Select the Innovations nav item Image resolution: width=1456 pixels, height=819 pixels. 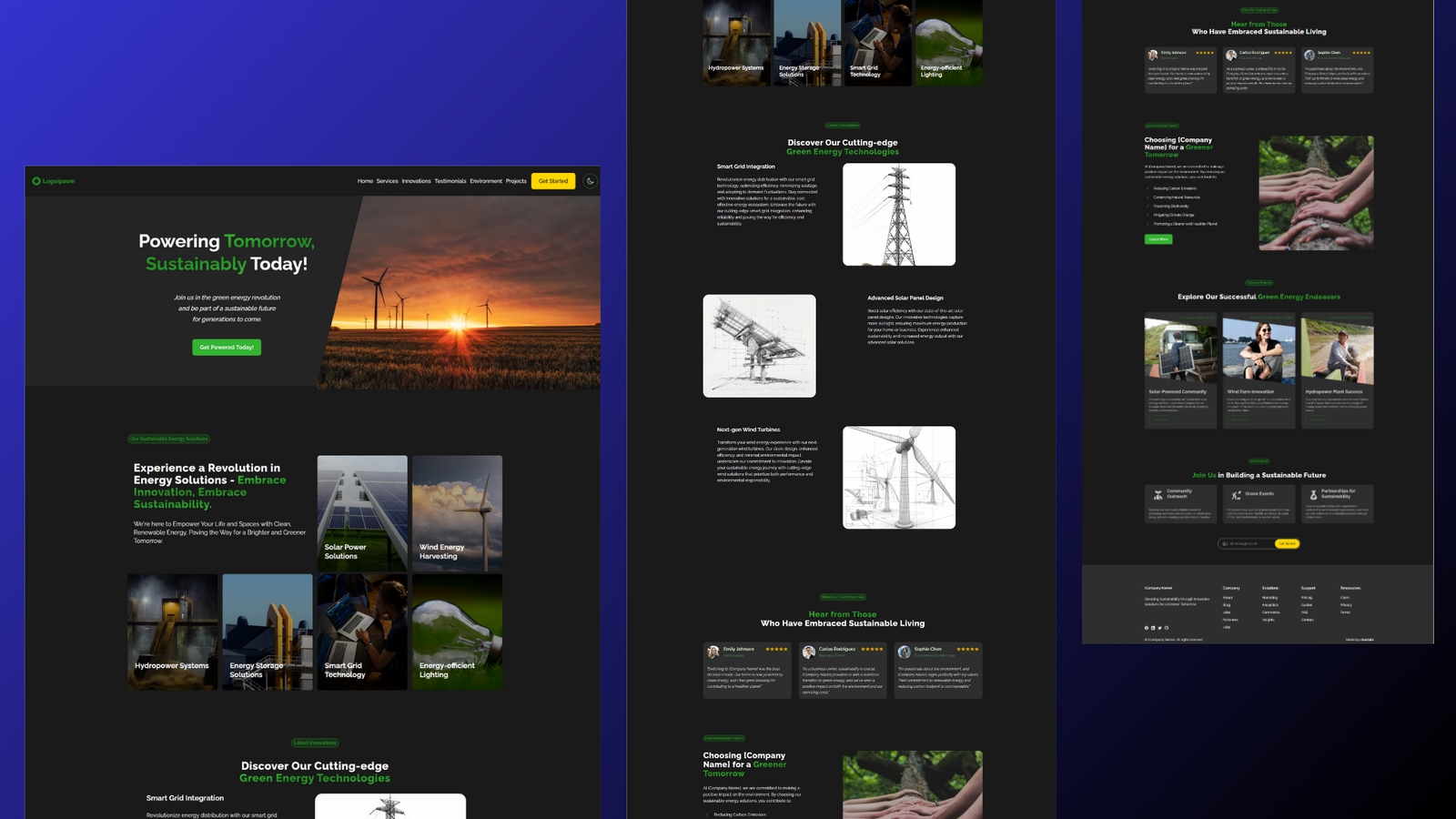click(x=416, y=181)
